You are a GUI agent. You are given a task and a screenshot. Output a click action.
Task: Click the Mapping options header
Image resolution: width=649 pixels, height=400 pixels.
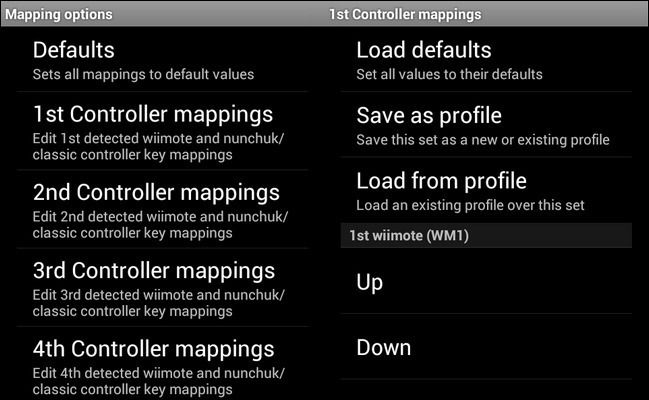(x=59, y=14)
